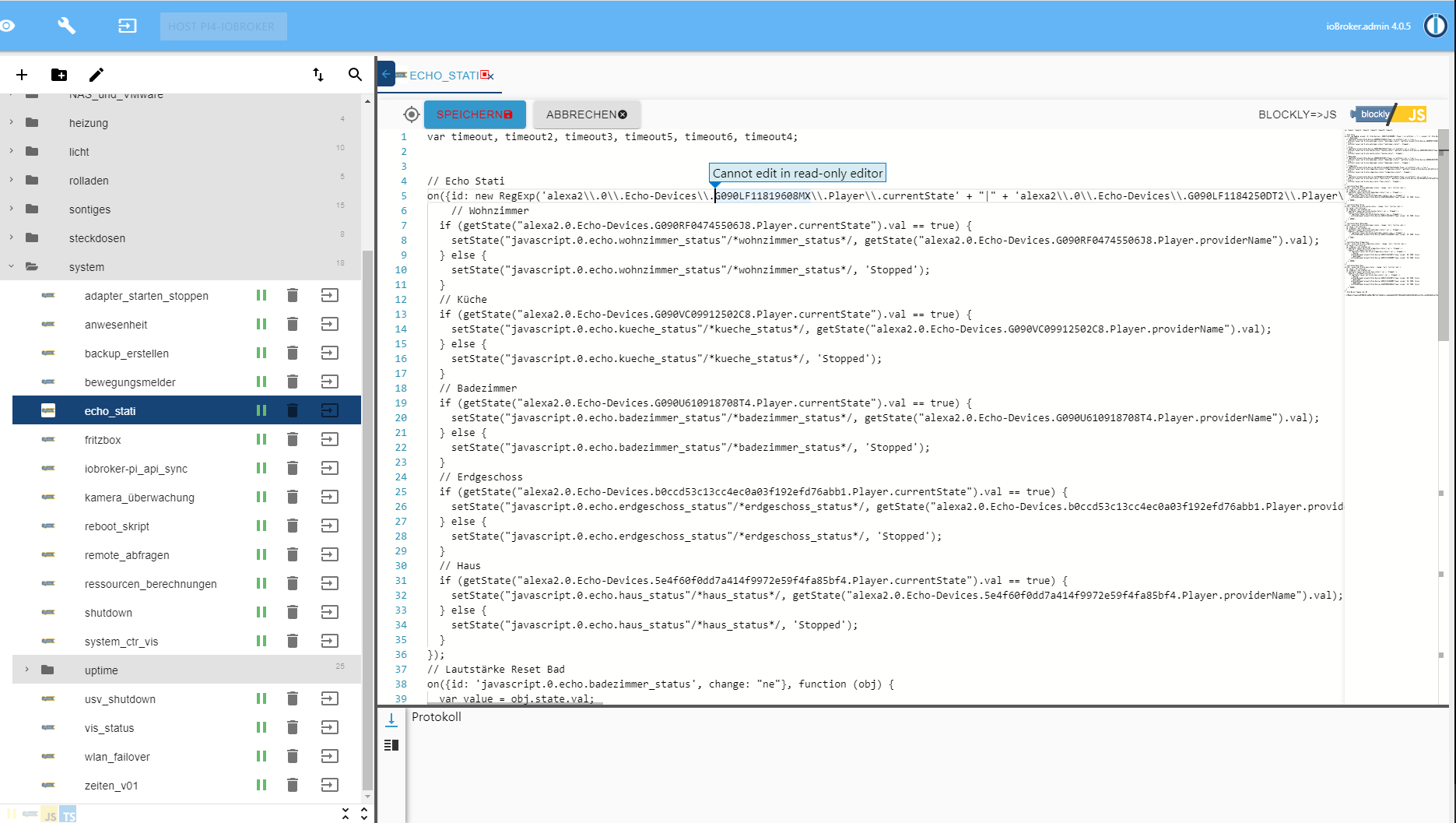Expand the uptime folder
1456x823 pixels.
click(x=26, y=670)
